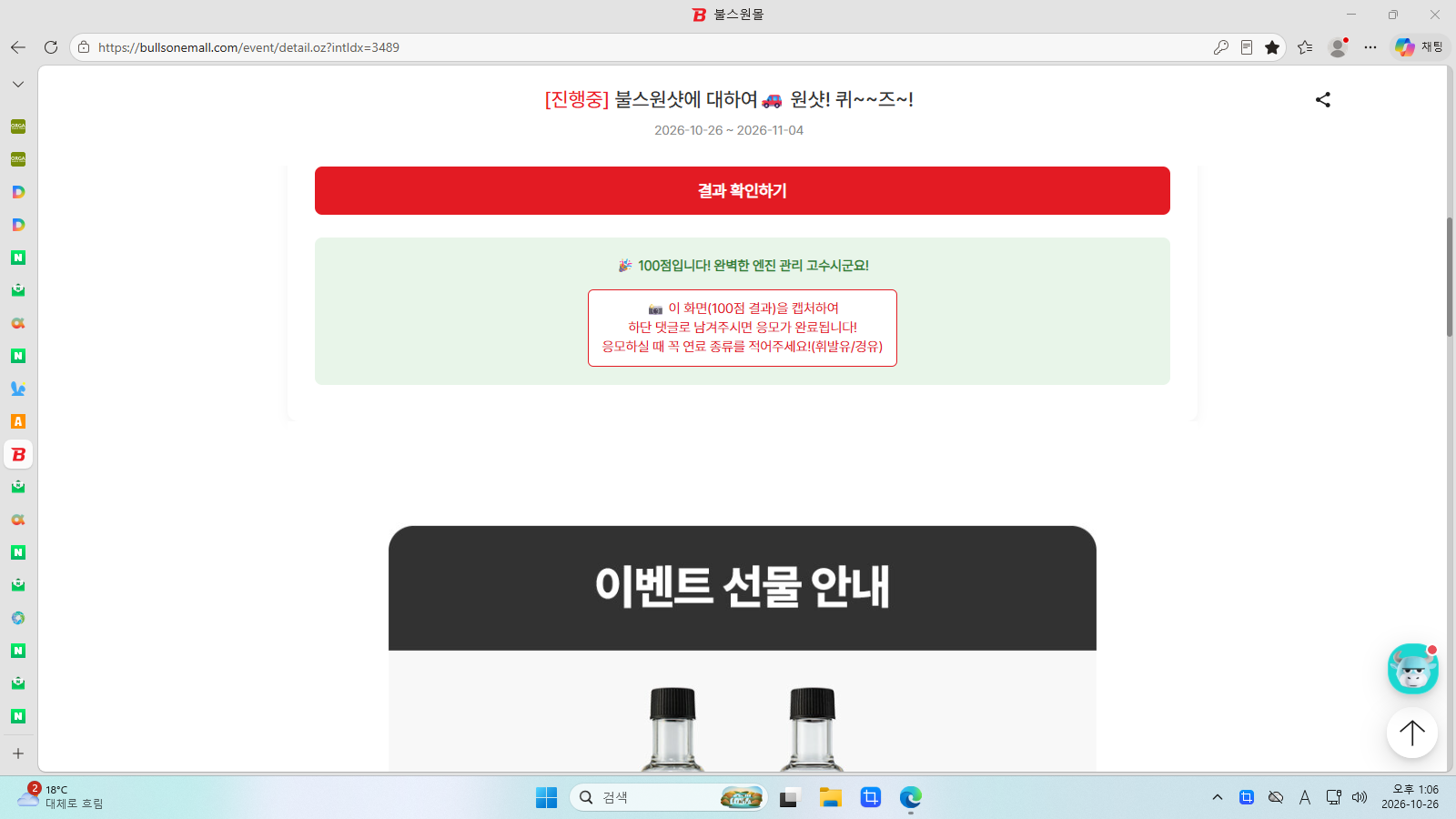Open the browser settings and more menu
The height and width of the screenshot is (819, 1456).
(x=1370, y=47)
